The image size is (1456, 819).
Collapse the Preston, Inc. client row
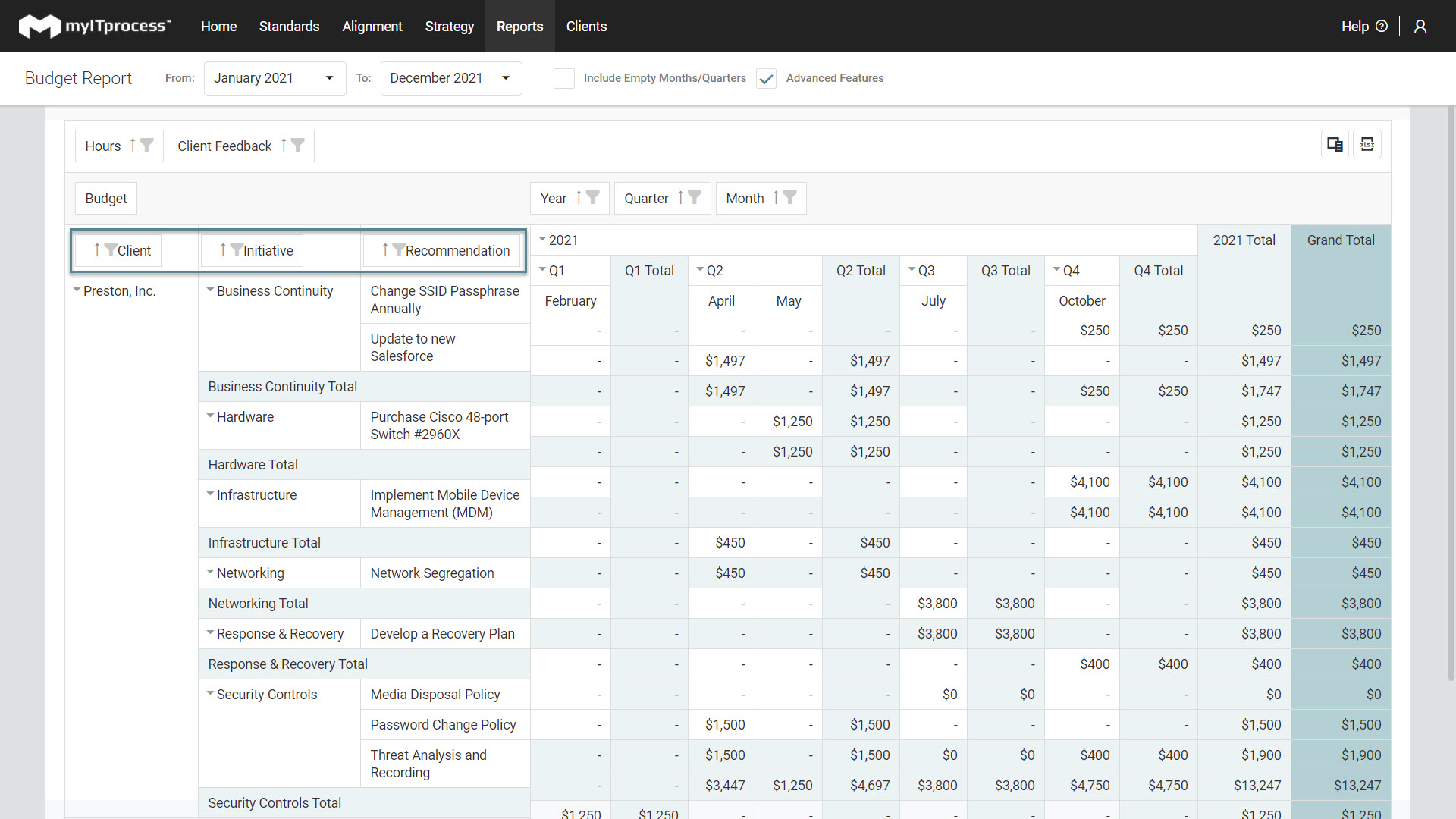click(77, 290)
